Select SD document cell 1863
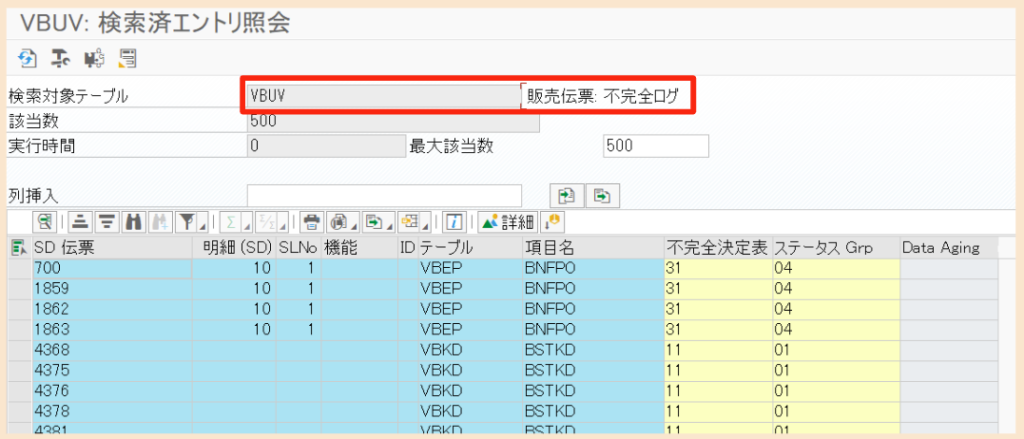This screenshot has width=1024, height=439. point(112,329)
